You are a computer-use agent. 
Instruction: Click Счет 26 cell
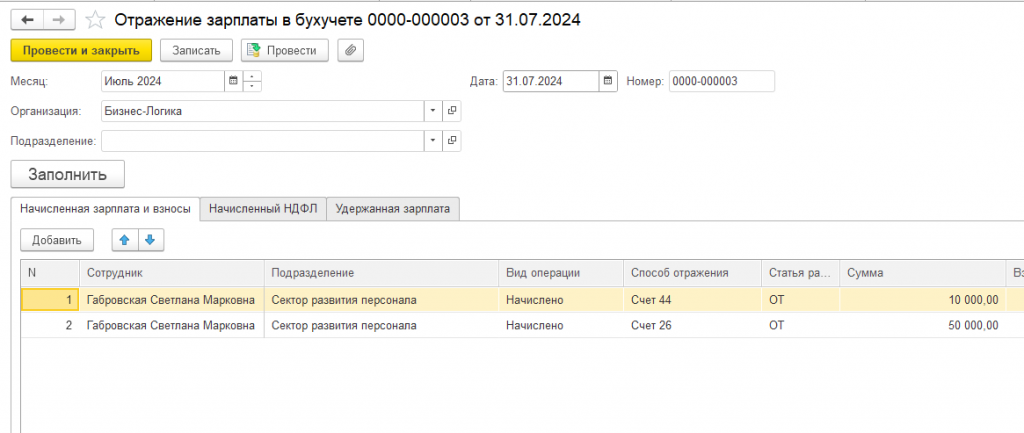(x=692, y=325)
